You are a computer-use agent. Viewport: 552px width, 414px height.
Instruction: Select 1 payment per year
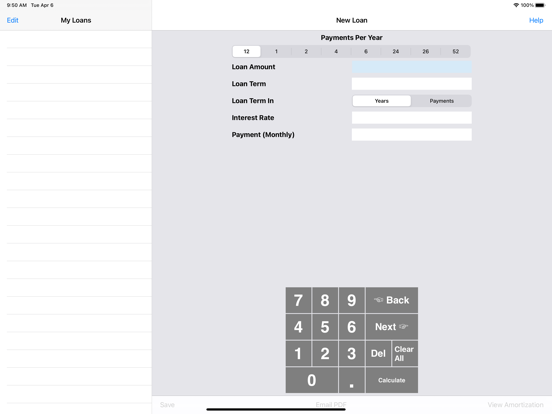point(276,51)
